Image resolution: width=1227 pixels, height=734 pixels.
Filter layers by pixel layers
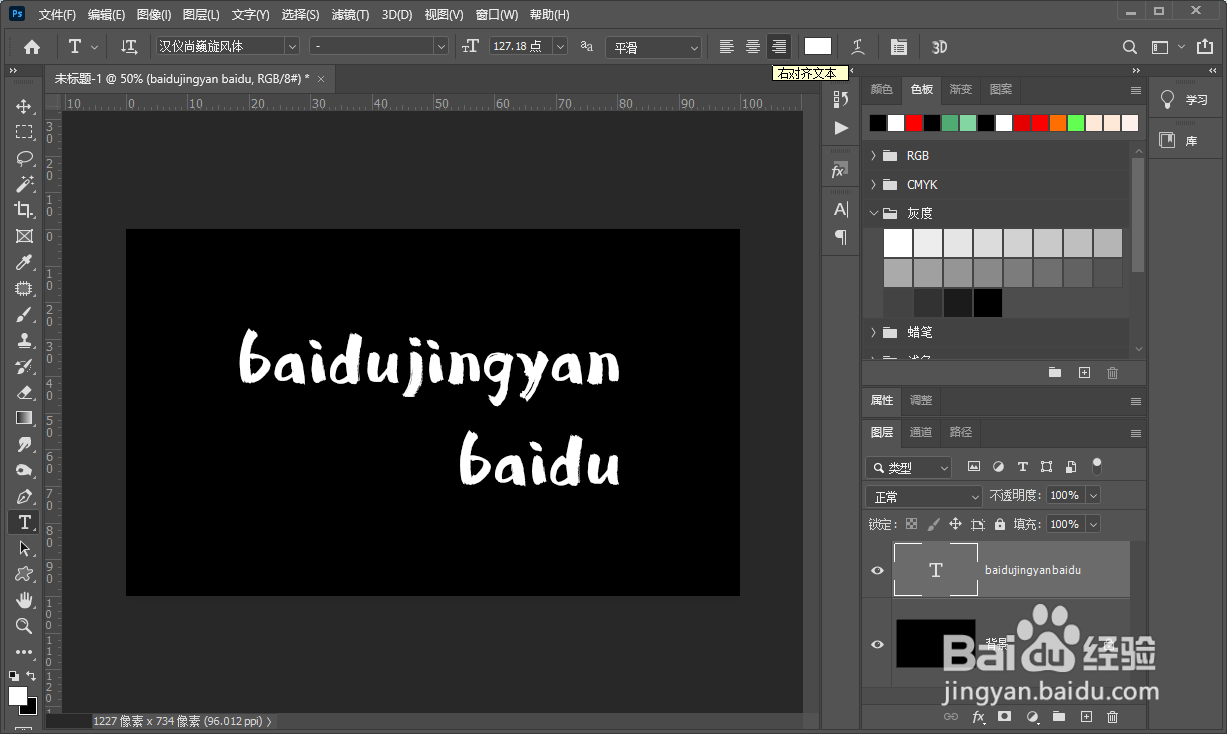pyautogui.click(x=973, y=467)
